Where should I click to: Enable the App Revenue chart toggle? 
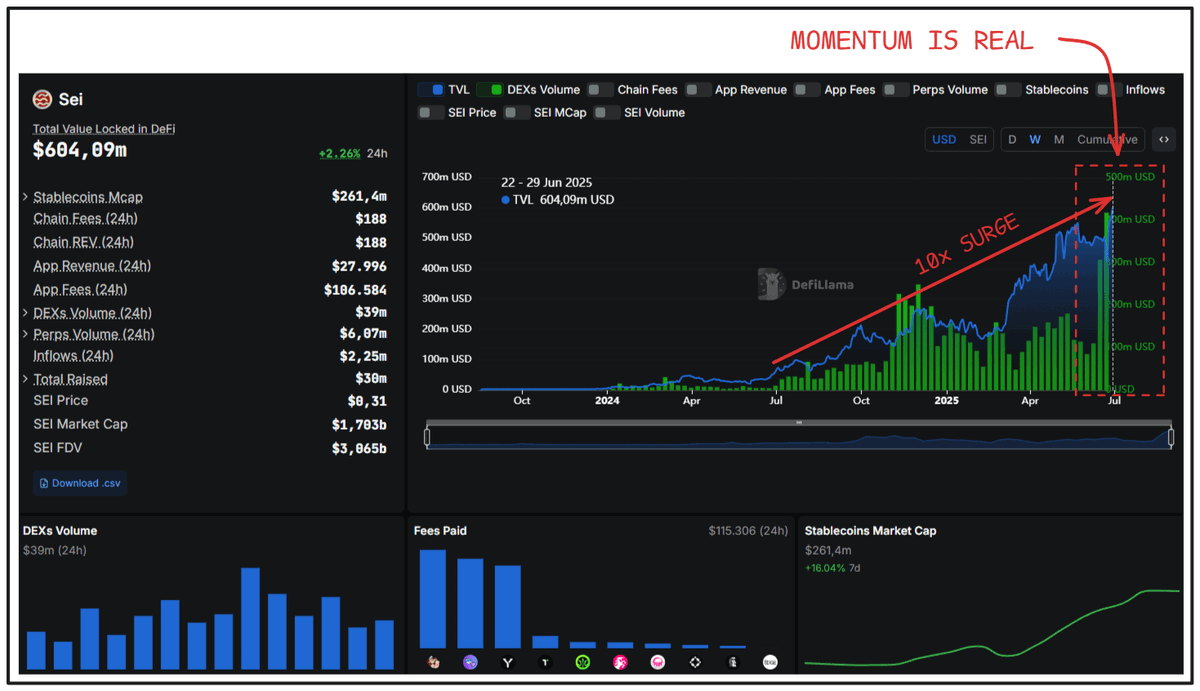698,90
